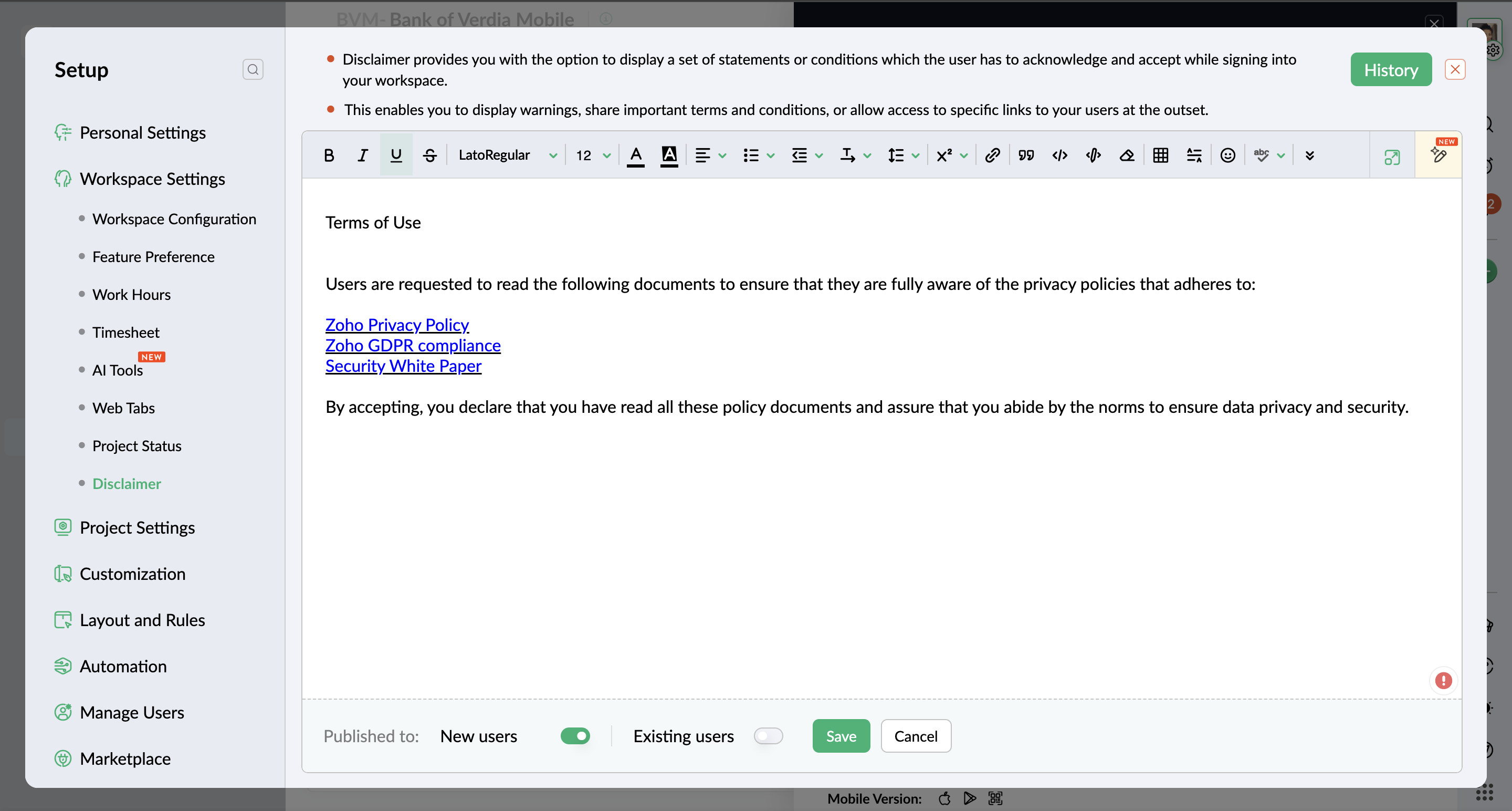Open the LatoRegular font family dropdown
Screen dimensions: 1512x811
pos(507,155)
